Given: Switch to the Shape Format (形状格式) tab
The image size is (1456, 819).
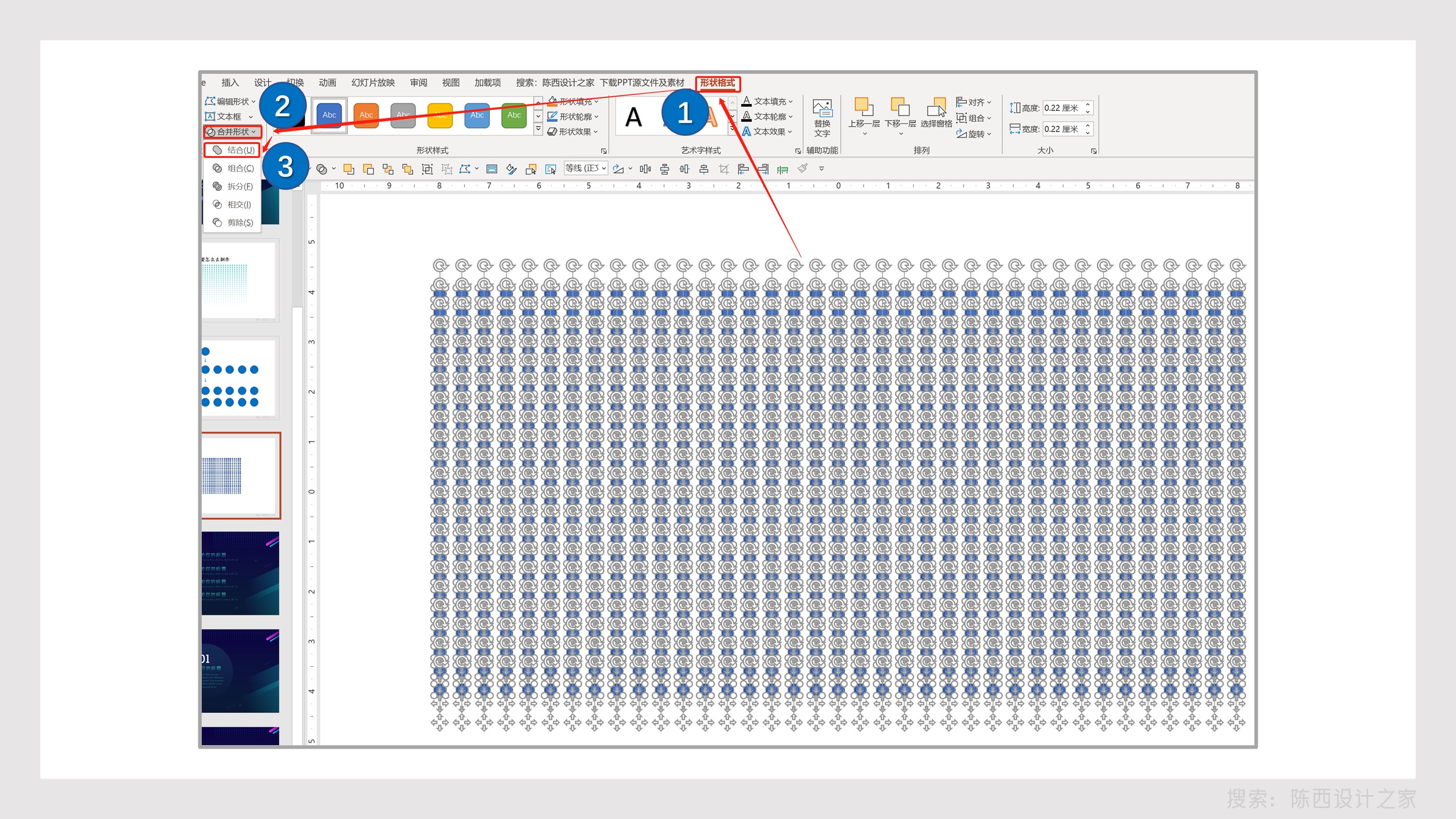Looking at the screenshot, I should click(x=717, y=83).
